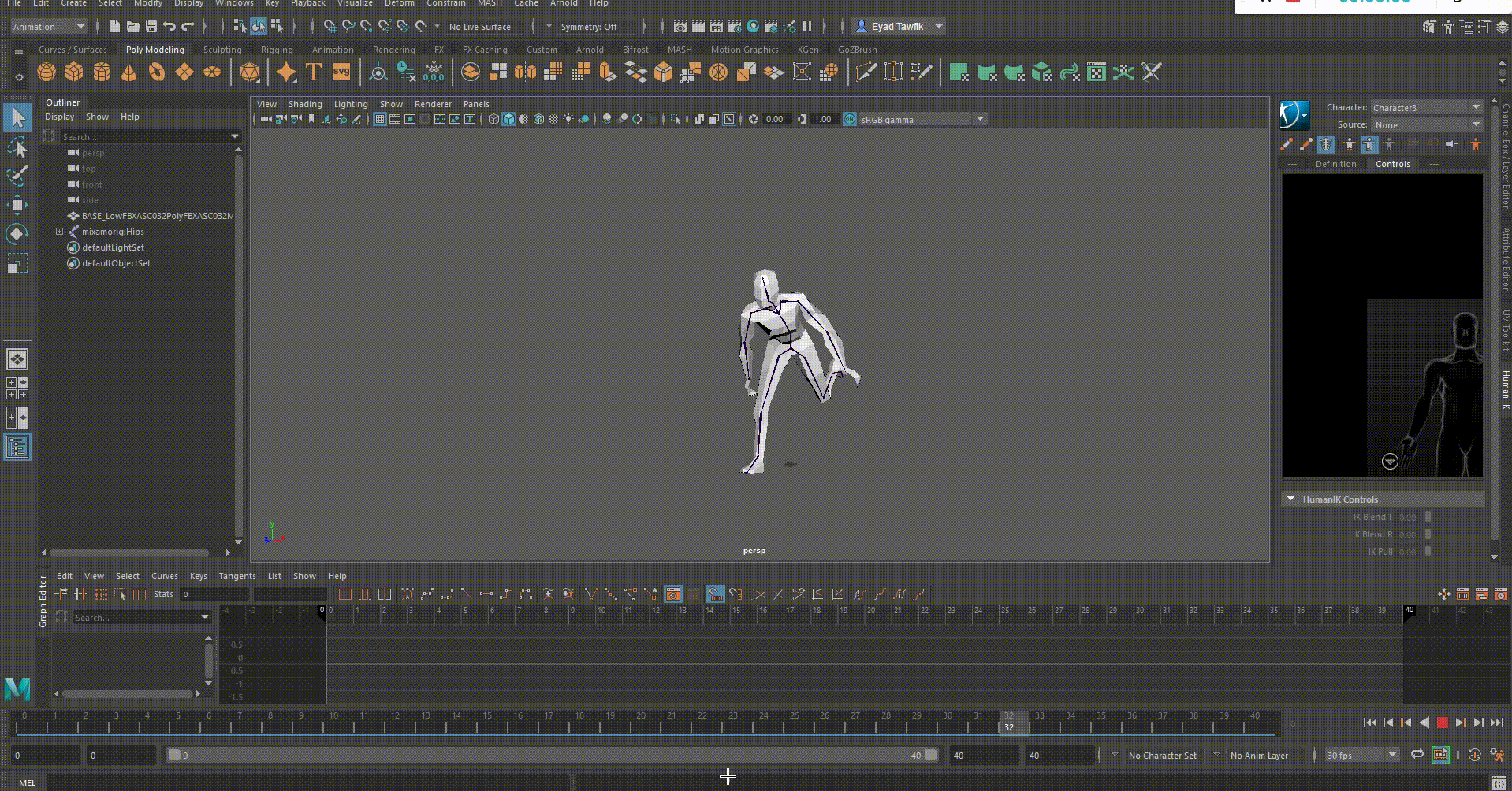Open the sRGB gamma view transform dropdown
Screen dimensions: 1512x791
[922, 119]
